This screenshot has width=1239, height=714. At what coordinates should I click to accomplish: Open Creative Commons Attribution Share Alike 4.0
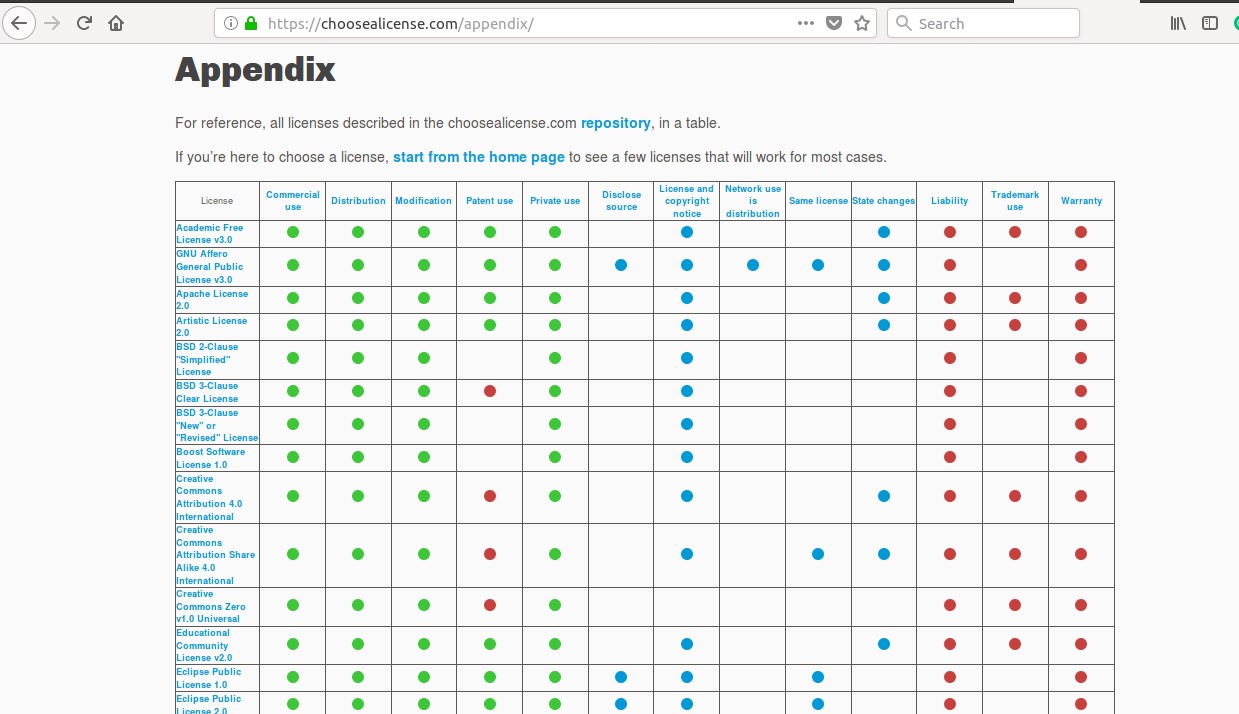216,555
